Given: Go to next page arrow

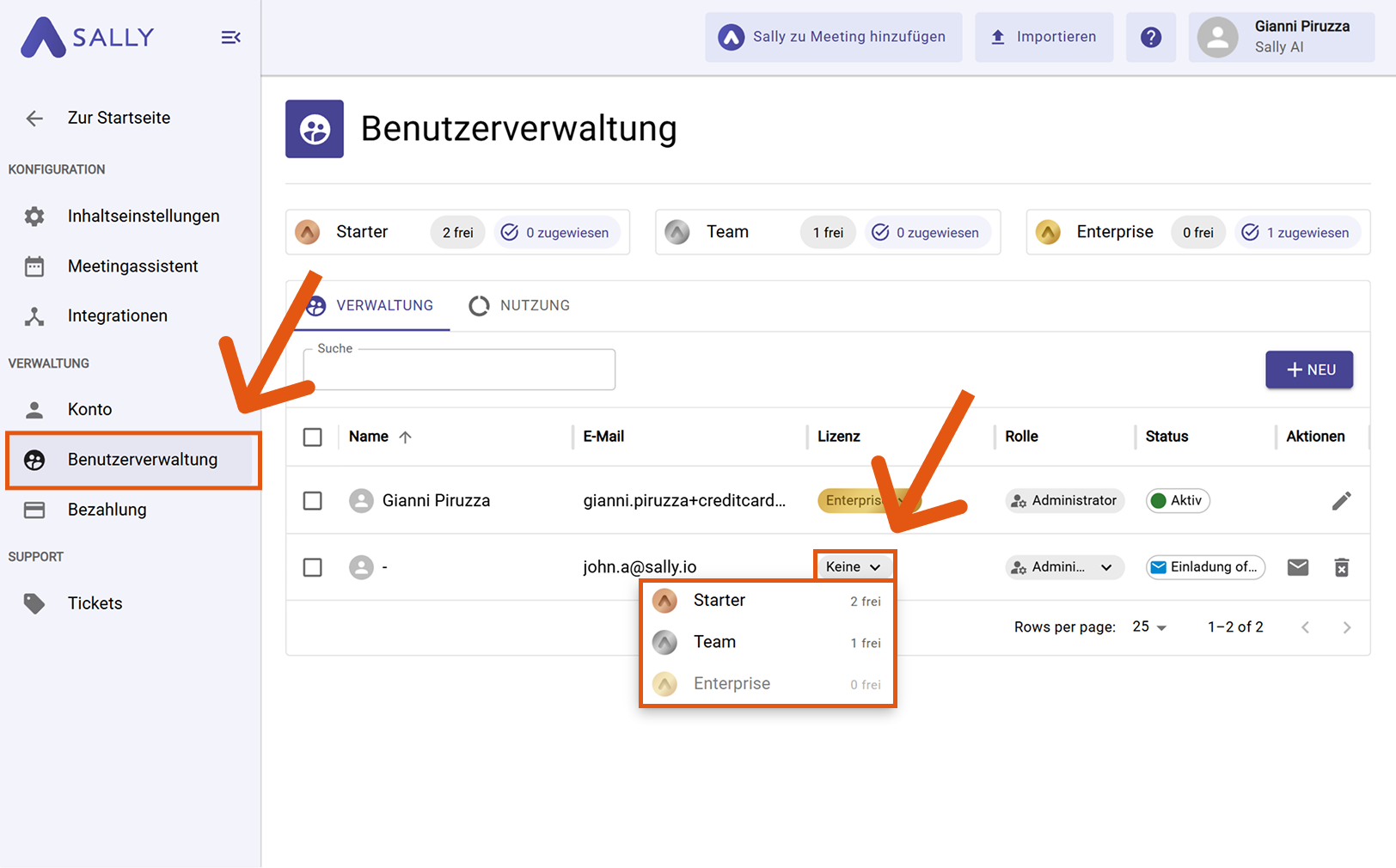Looking at the screenshot, I should point(1347,627).
